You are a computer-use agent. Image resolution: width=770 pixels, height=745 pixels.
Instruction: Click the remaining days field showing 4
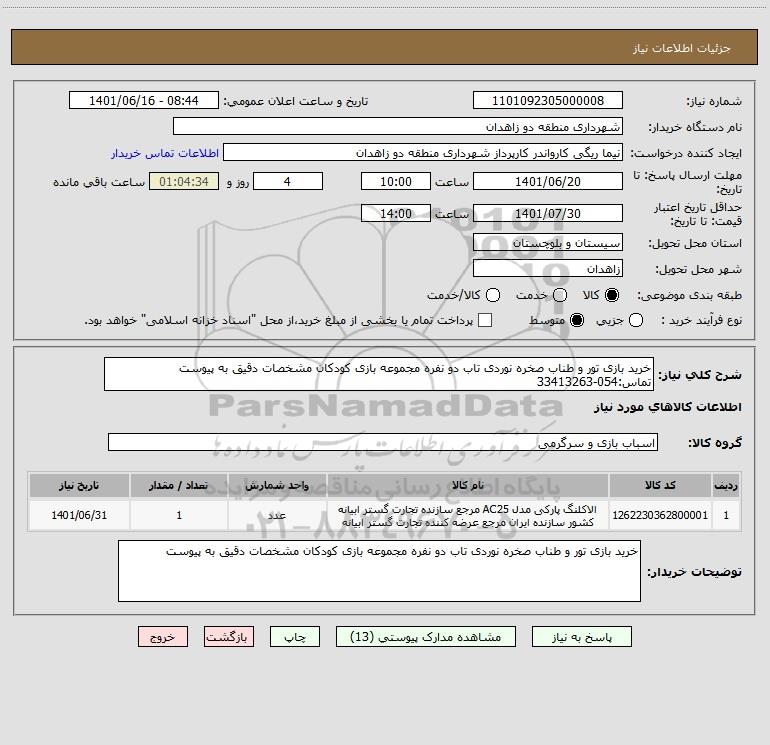288,182
